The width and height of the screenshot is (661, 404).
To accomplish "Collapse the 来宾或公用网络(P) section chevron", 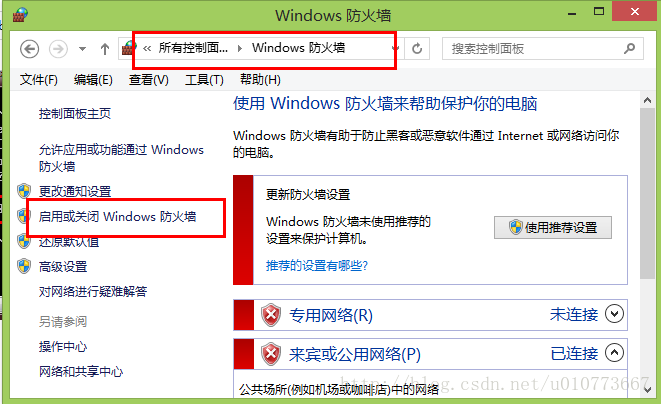I will [x=614, y=353].
